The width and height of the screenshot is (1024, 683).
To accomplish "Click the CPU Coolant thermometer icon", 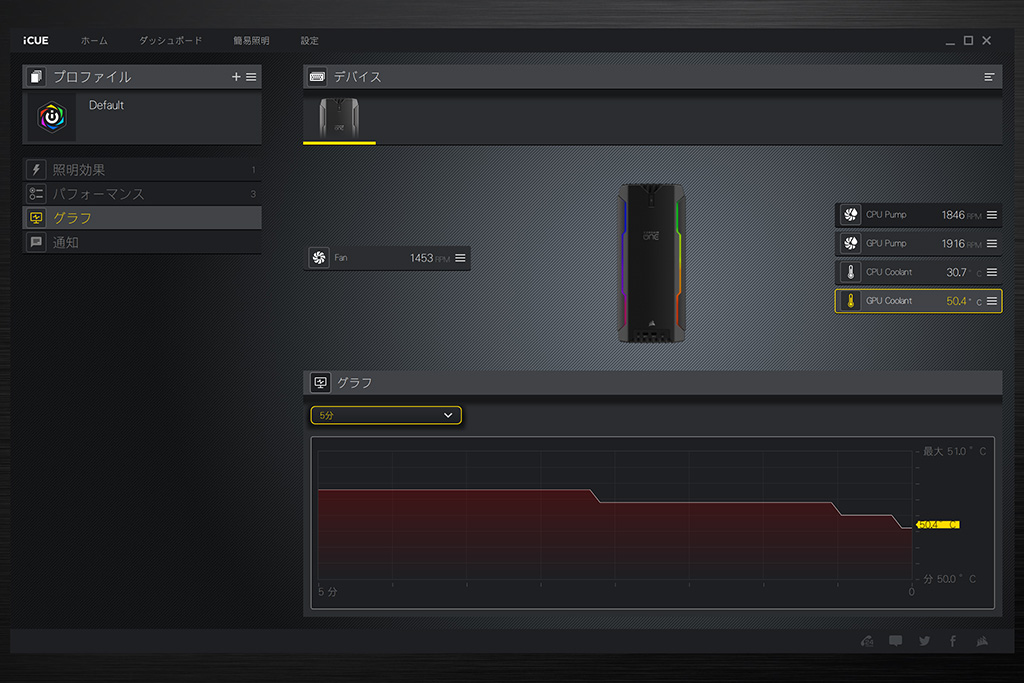I will (850, 272).
